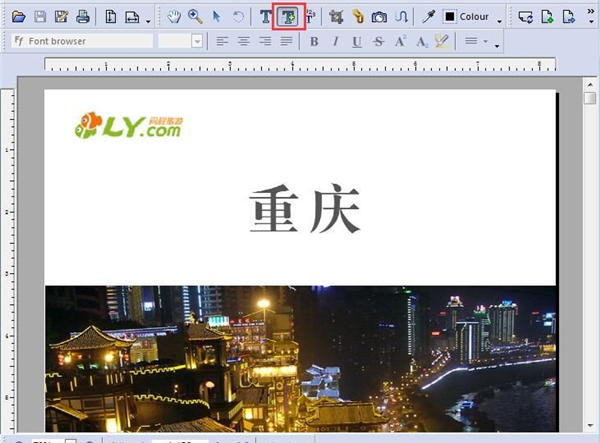
Task: Click the LY.com logo on the page
Action: tap(129, 125)
